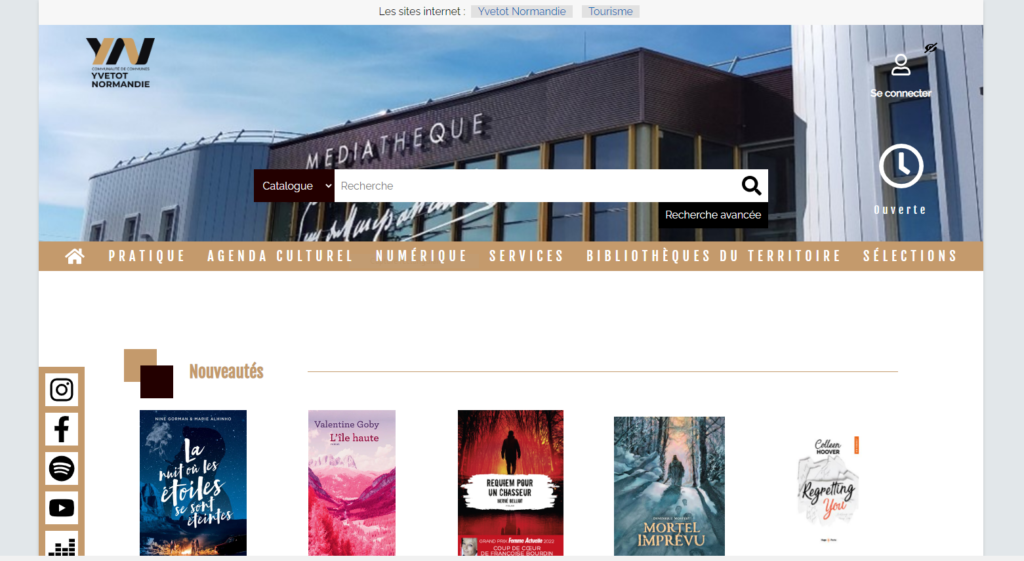Click the Yvetot Normandie logo
The width and height of the screenshot is (1024, 561).
121,63
